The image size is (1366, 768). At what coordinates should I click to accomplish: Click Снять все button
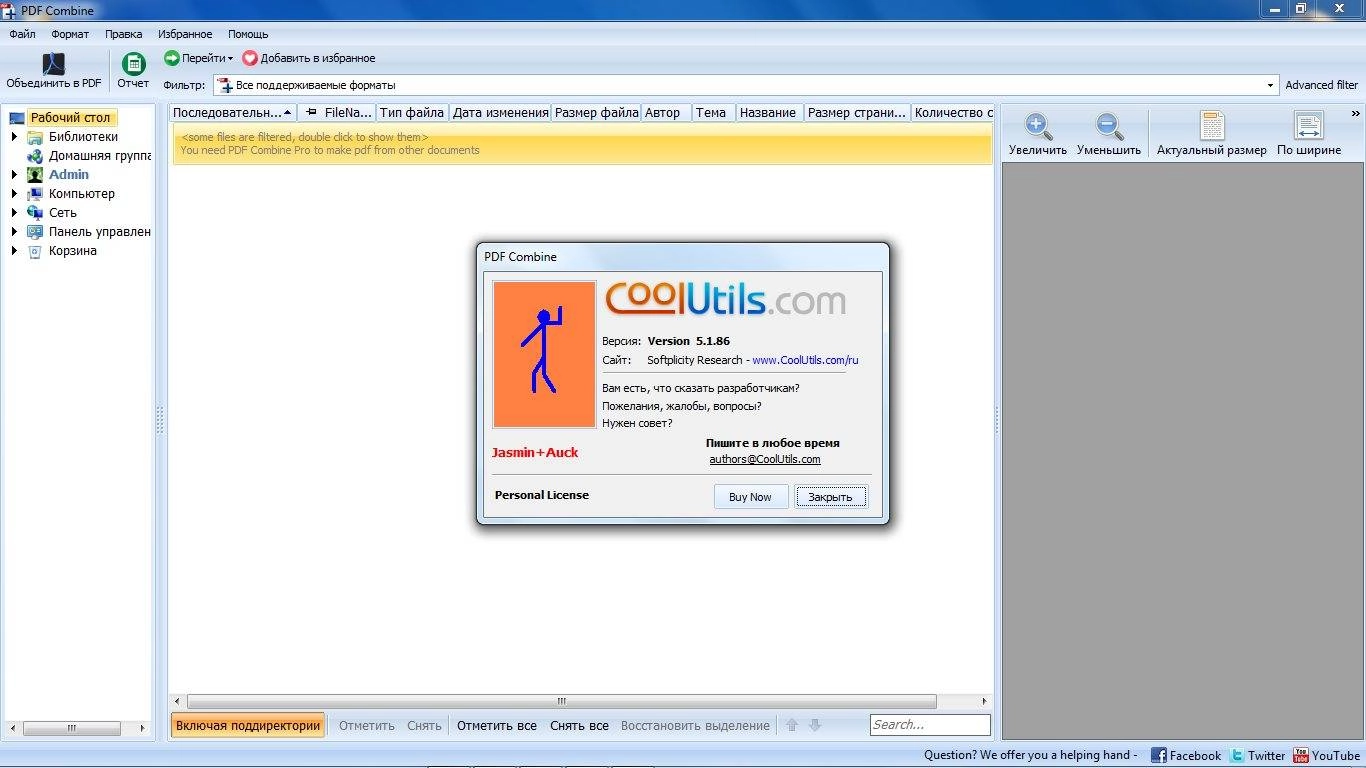click(579, 725)
